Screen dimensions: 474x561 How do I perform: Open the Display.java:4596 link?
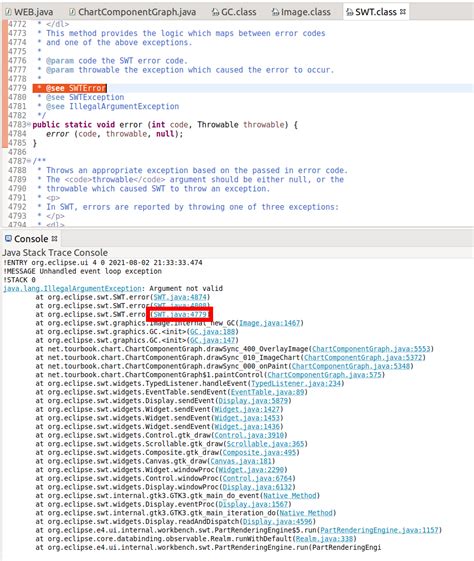(278, 521)
